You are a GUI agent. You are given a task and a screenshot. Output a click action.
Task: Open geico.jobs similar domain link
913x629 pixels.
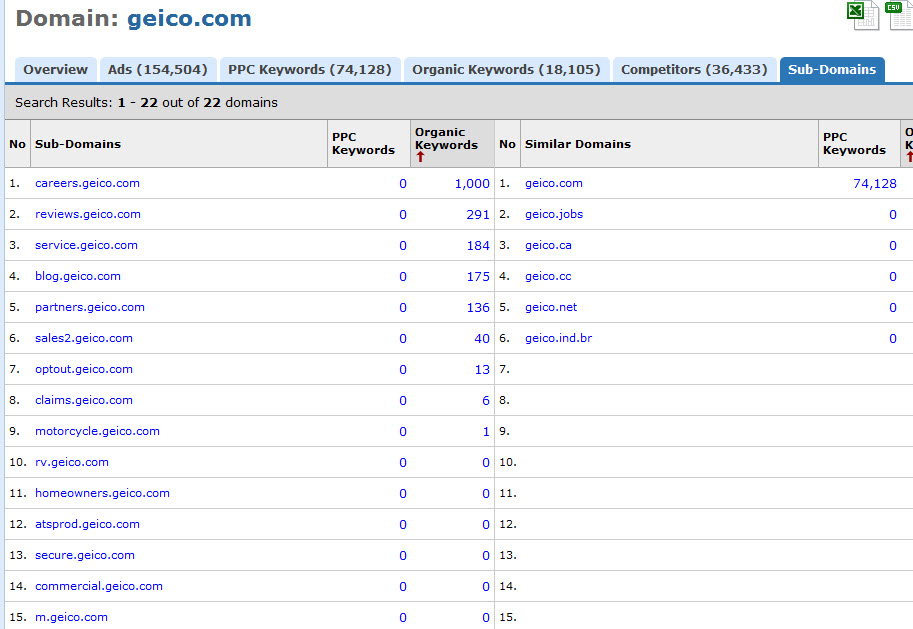(554, 214)
